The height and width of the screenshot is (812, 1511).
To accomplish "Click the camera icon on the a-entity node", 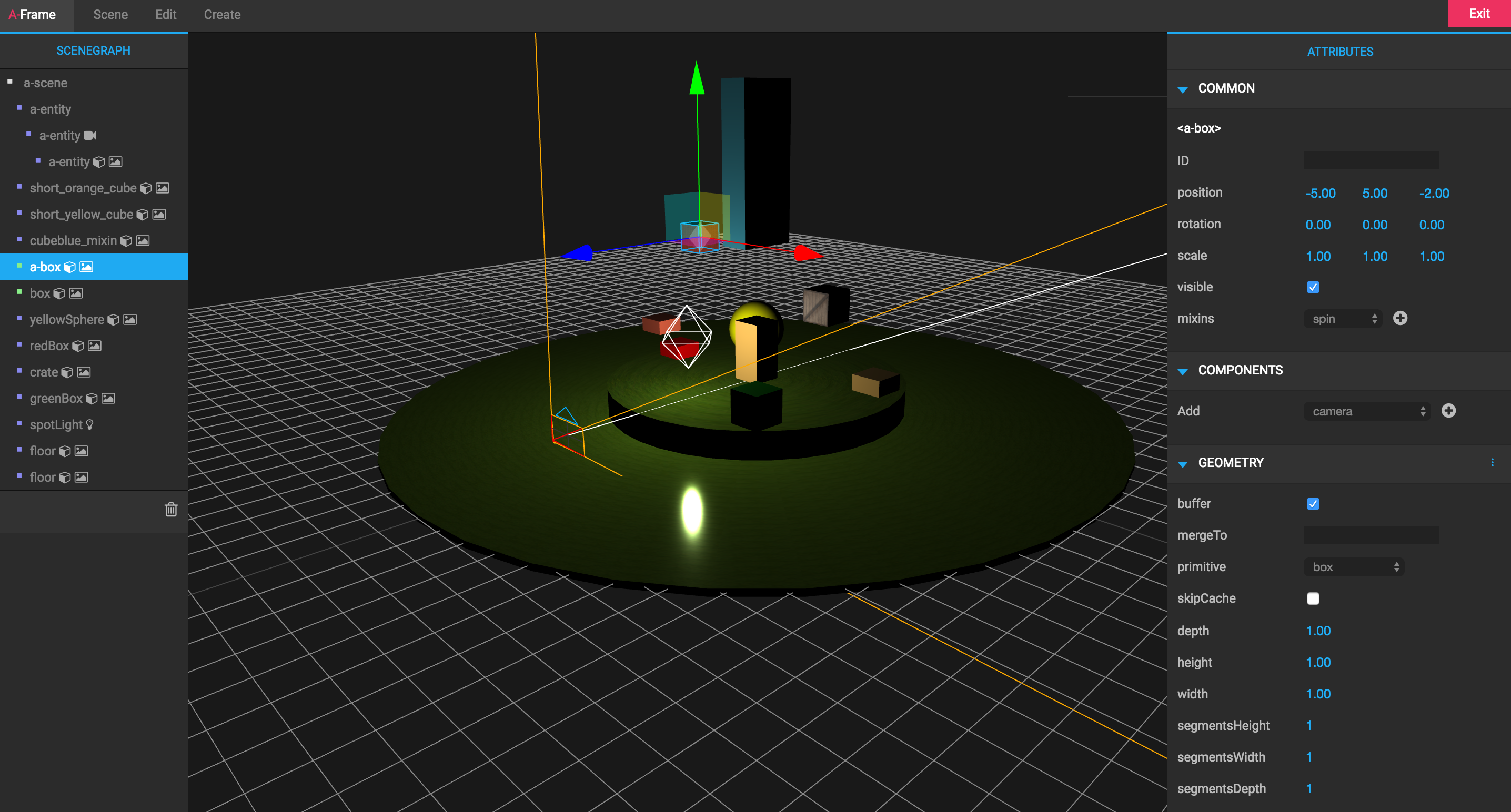I will (90, 136).
